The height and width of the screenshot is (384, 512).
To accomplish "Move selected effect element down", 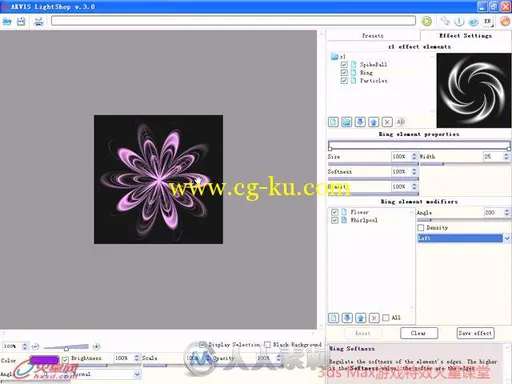I will pos(360,122).
